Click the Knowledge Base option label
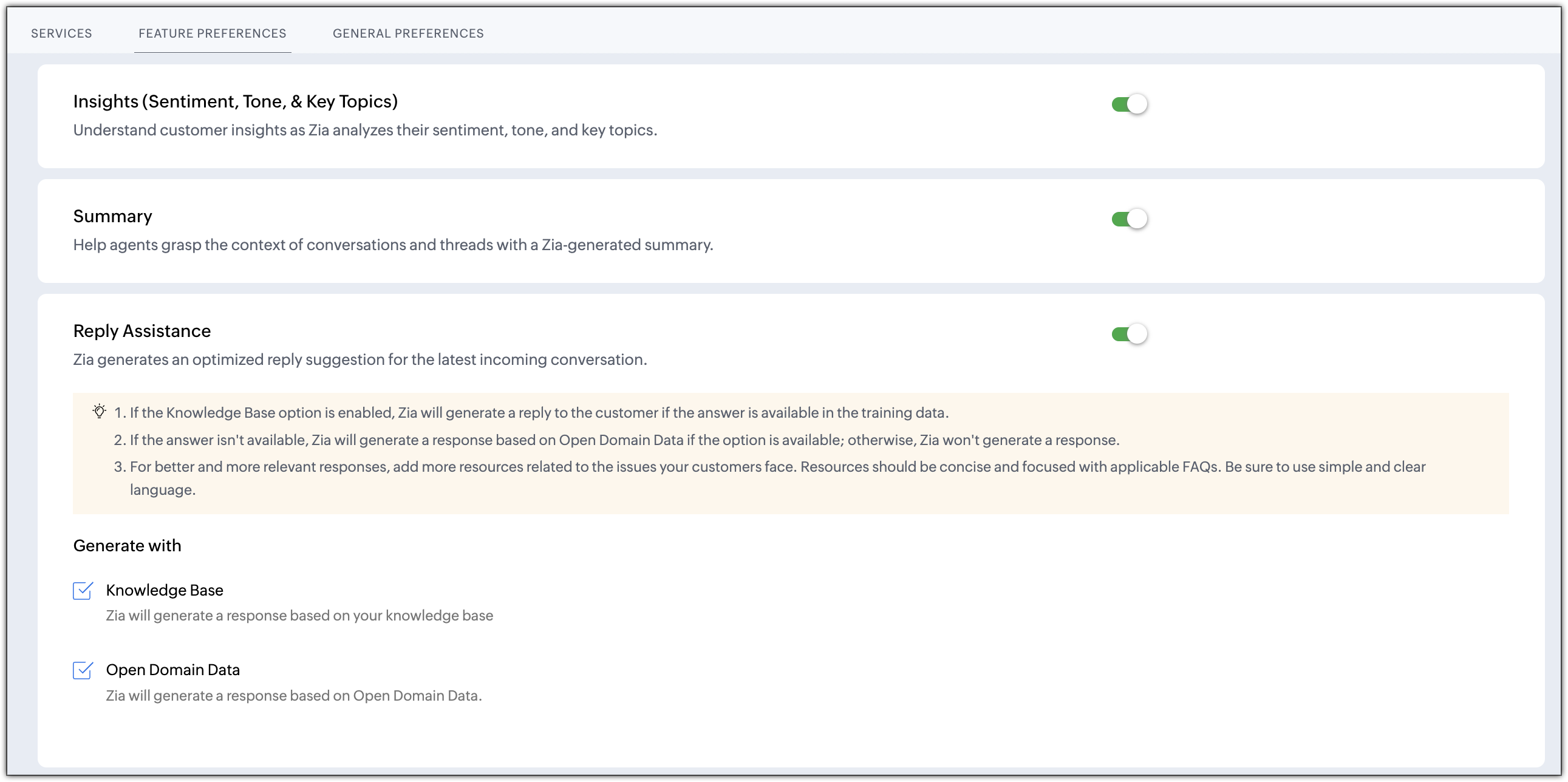This screenshot has width=1568, height=782. tap(165, 590)
